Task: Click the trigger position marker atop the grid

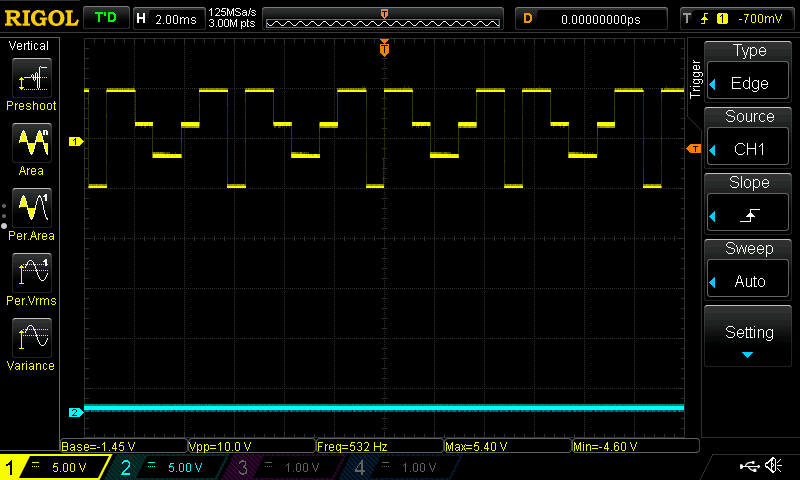Action: (x=384, y=48)
